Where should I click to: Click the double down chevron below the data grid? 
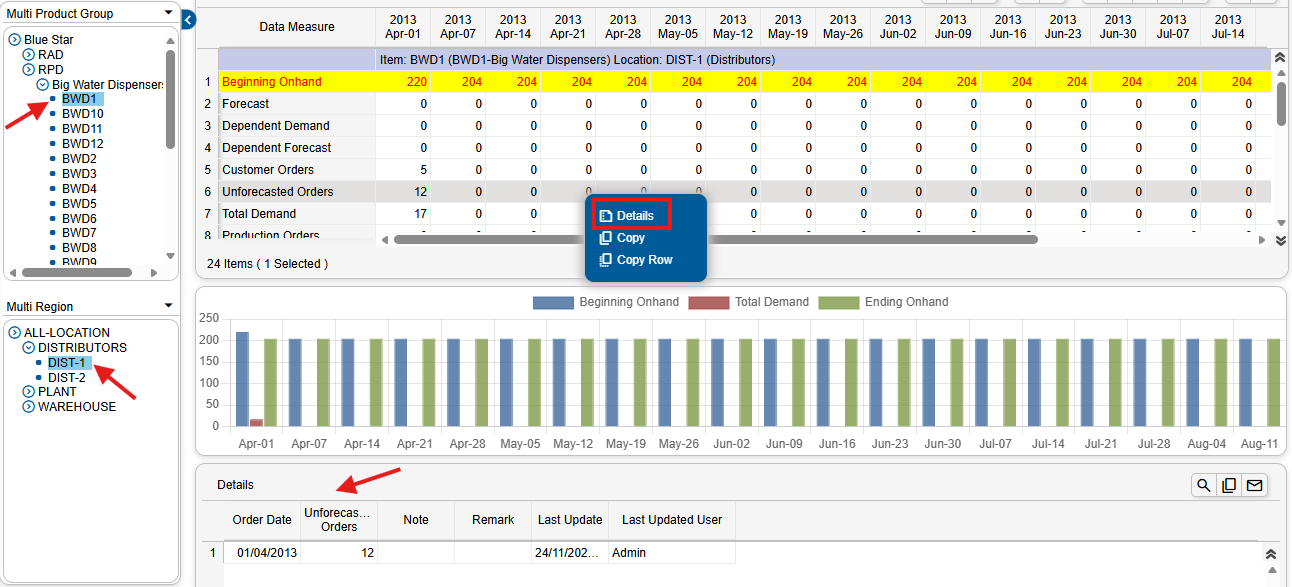[1281, 240]
